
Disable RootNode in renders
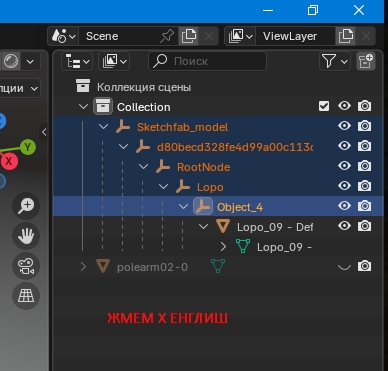click(365, 166)
